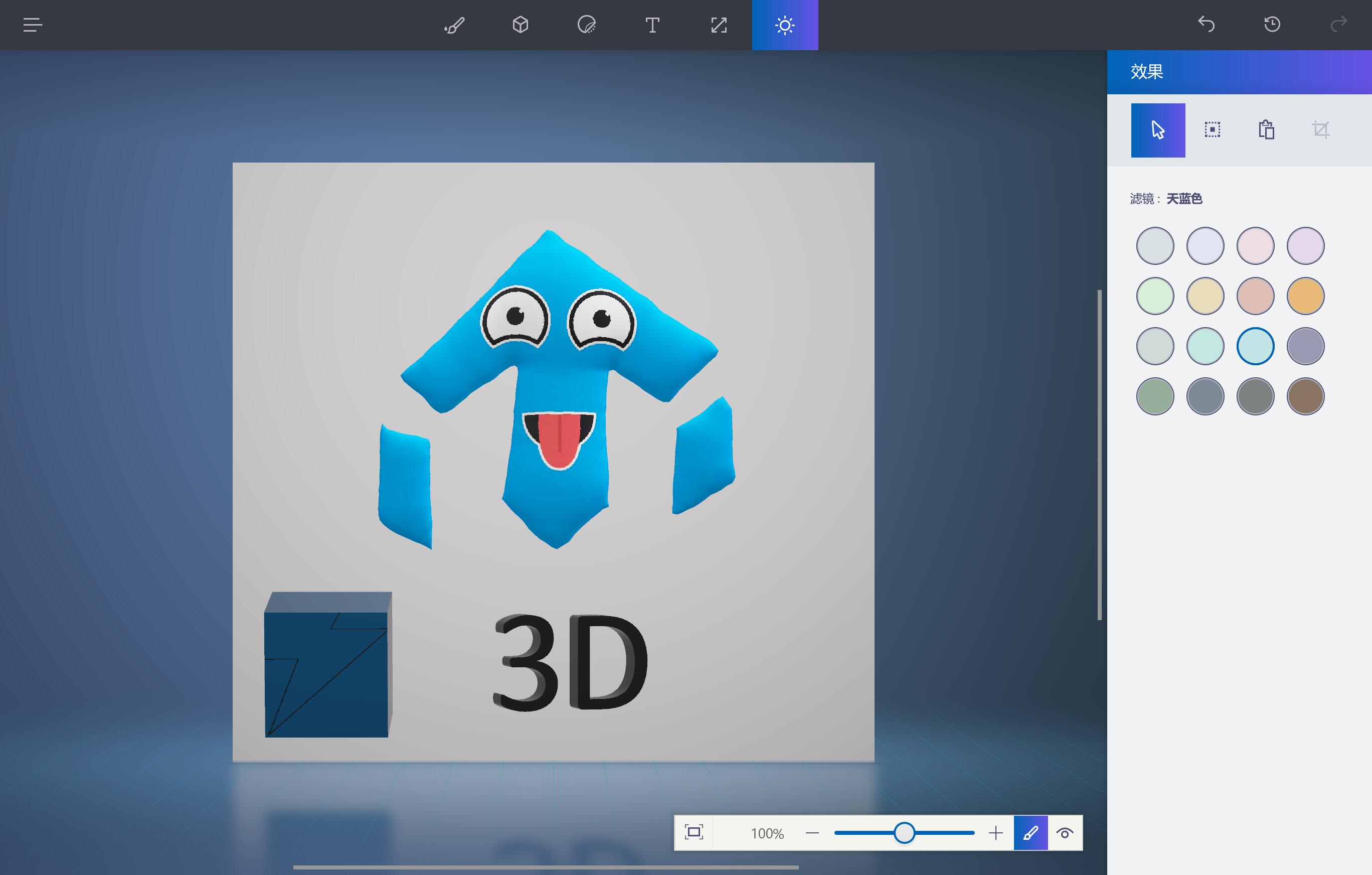Click the Select arrow tool

[x=1158, y=130]
